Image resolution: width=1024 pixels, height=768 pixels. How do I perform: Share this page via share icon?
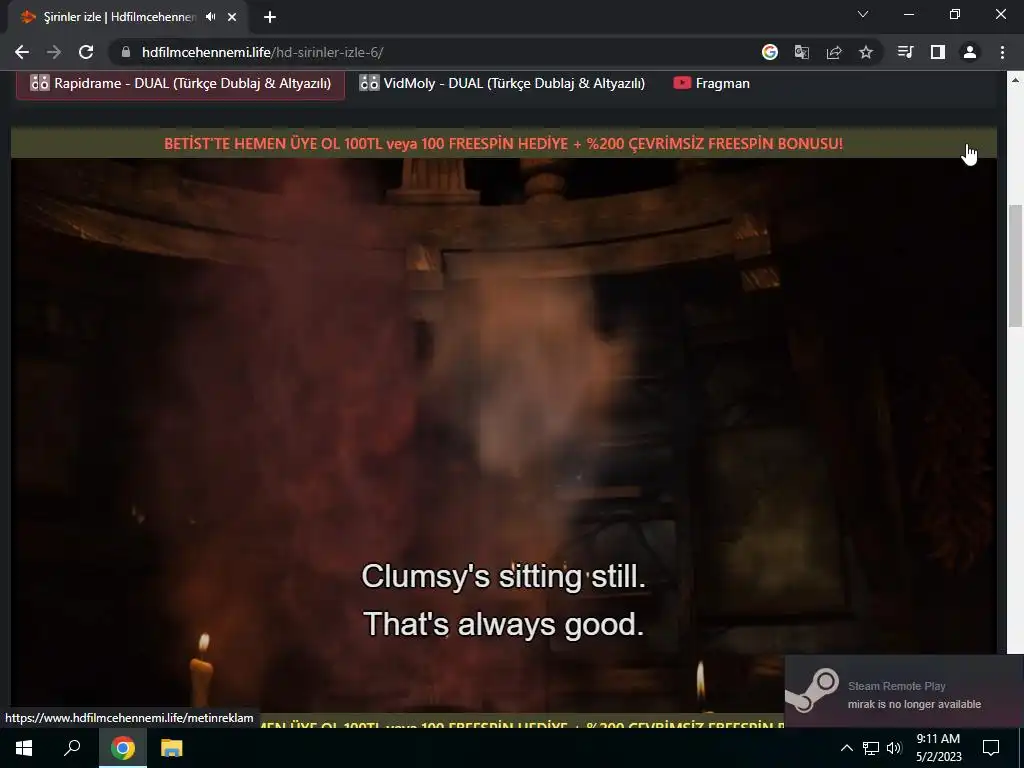coord(834,52)
